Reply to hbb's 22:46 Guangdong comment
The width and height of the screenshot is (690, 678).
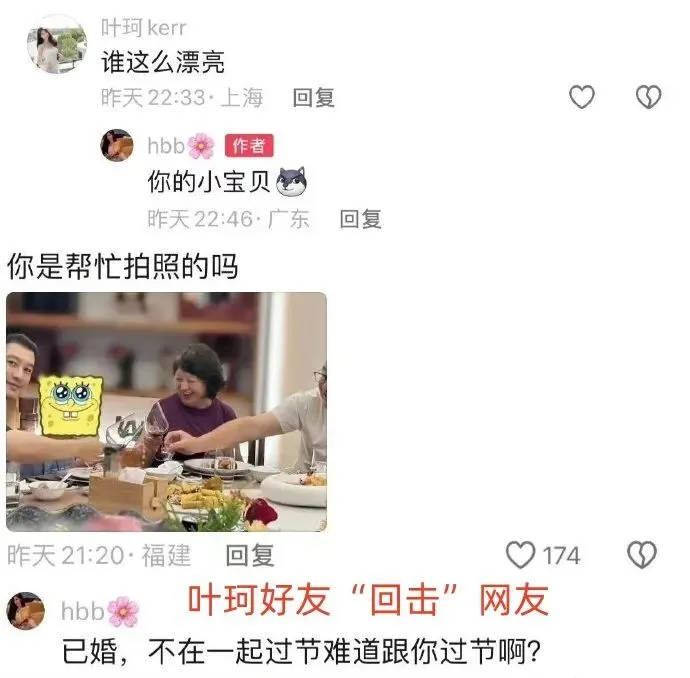click(360, 219)
